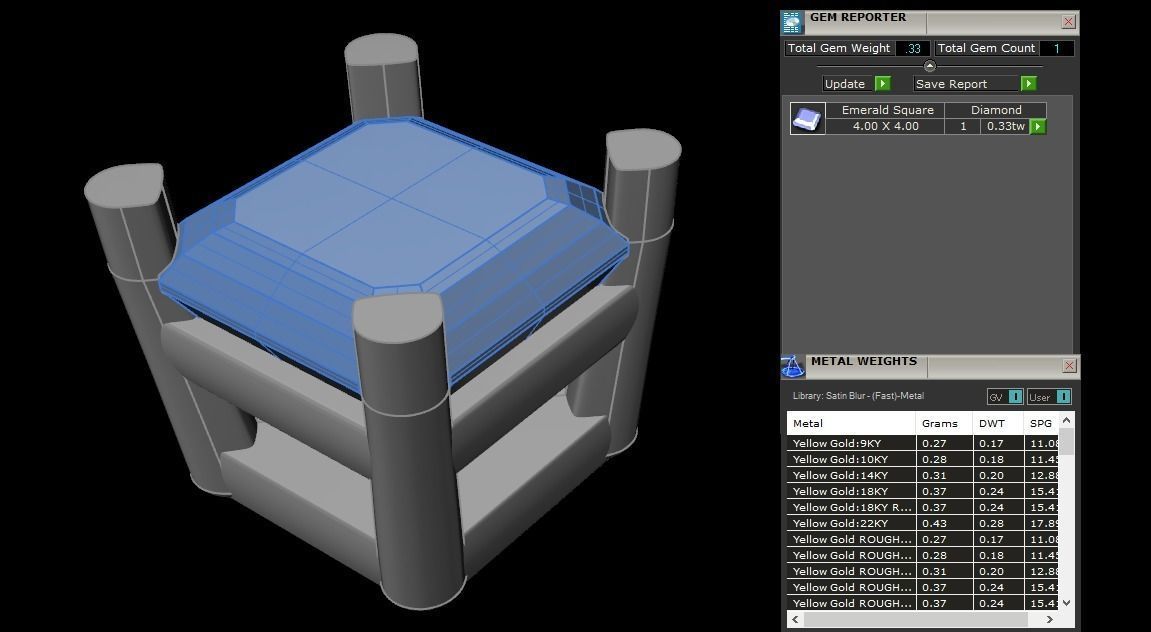
Task: Click the Total Gem Count value field
Action: coord(1057,48)
